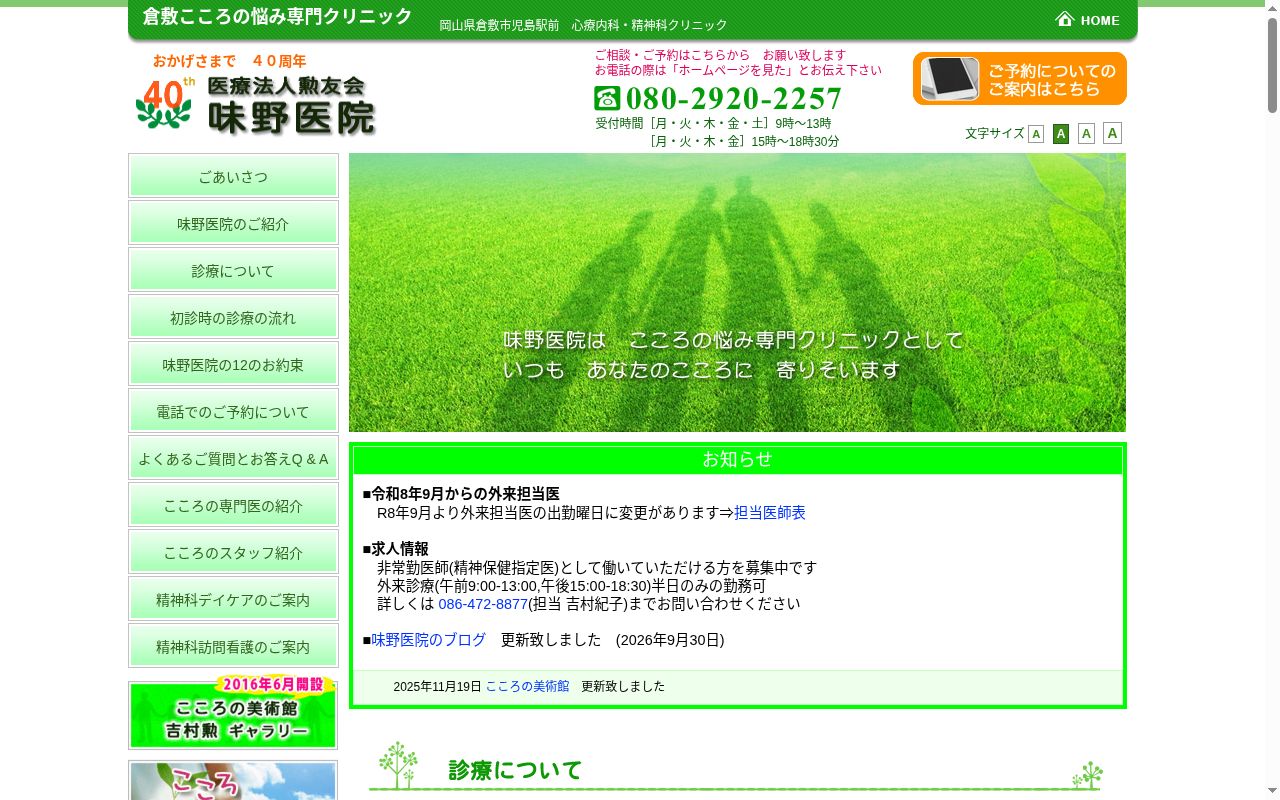Open 味野医院の12のお約束 menu item
This screenshot has width=1280, height=800.
coord(233,364)
